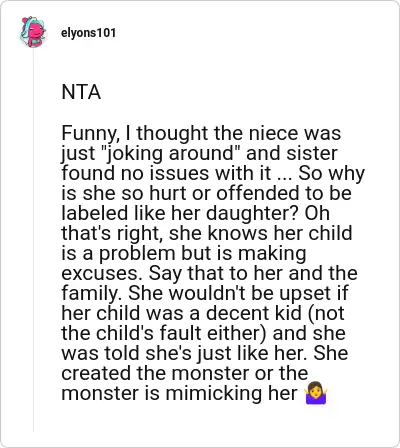Click the phrase 'decent kid (not'
The height and width of the screenshot is (448, 400).
coord(275,313)
